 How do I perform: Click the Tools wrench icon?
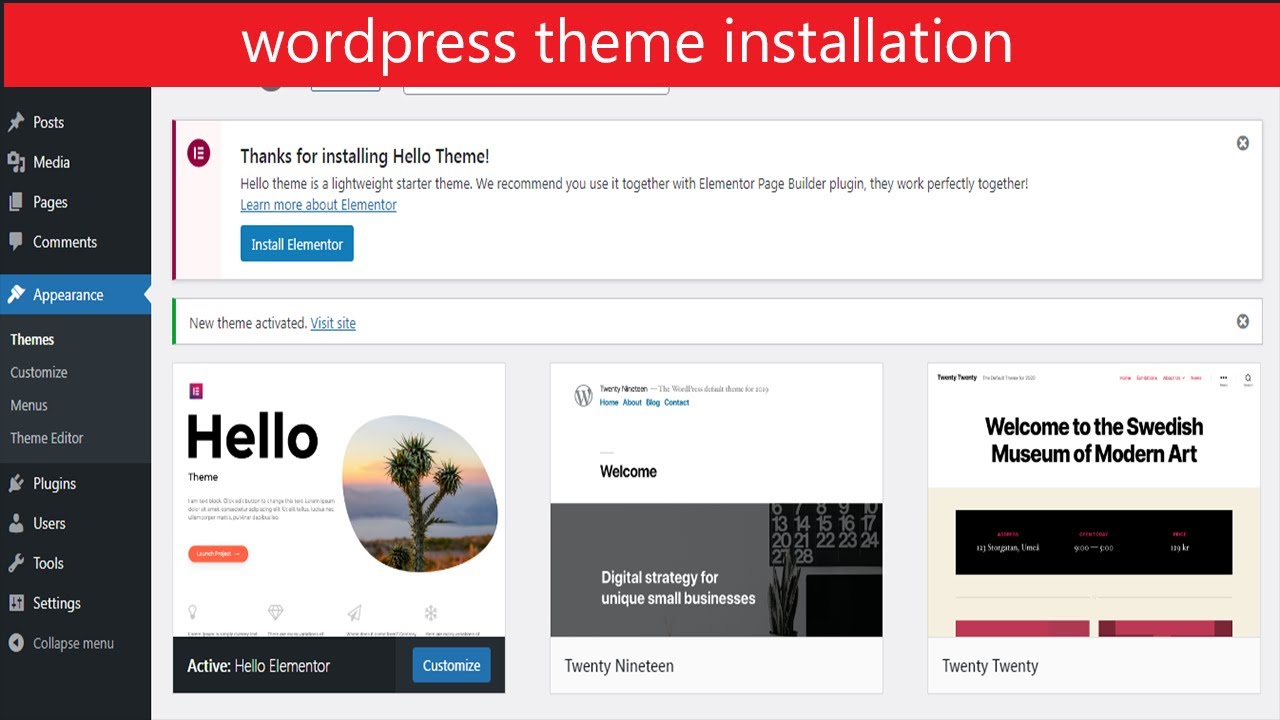(x=16, y=563)
